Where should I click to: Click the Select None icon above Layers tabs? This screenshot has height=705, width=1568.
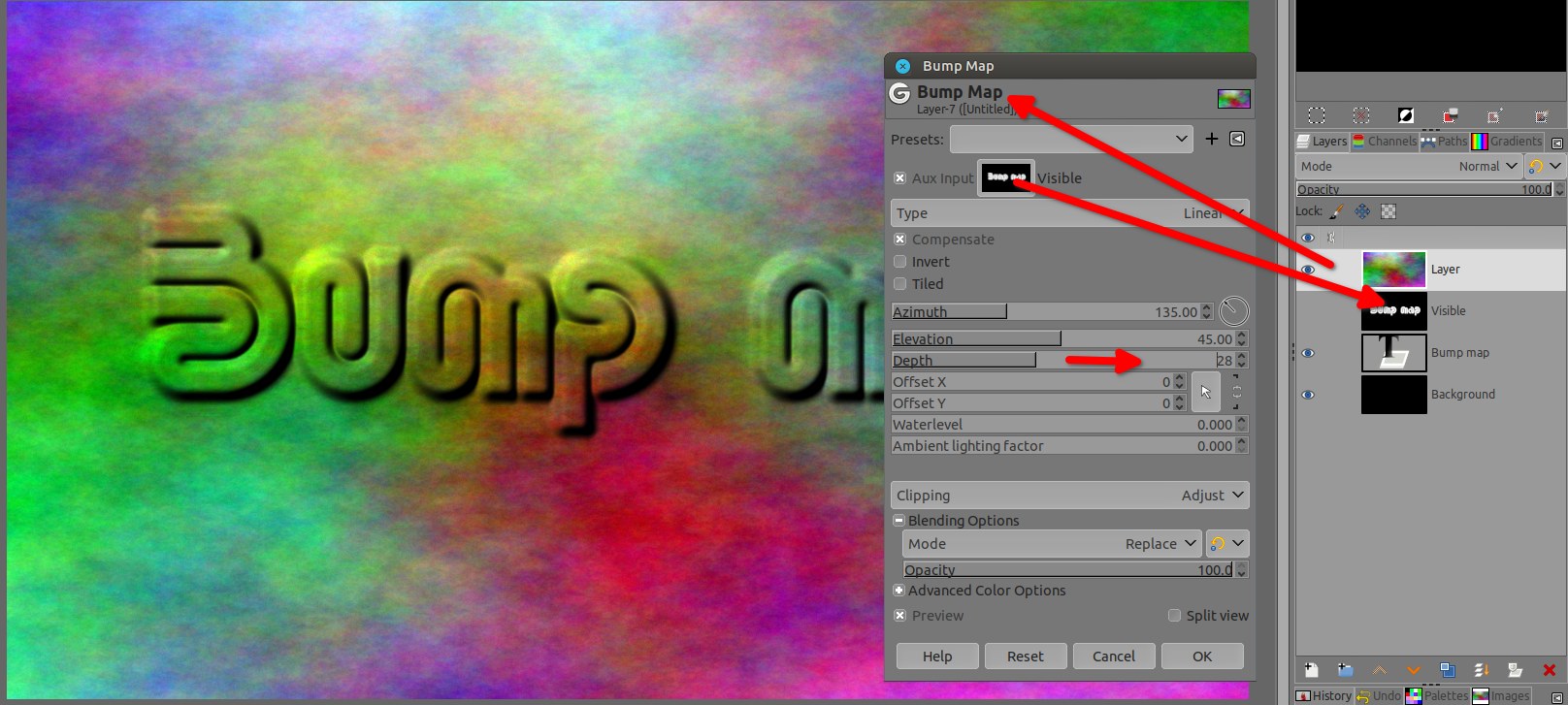coord(1361,115)
